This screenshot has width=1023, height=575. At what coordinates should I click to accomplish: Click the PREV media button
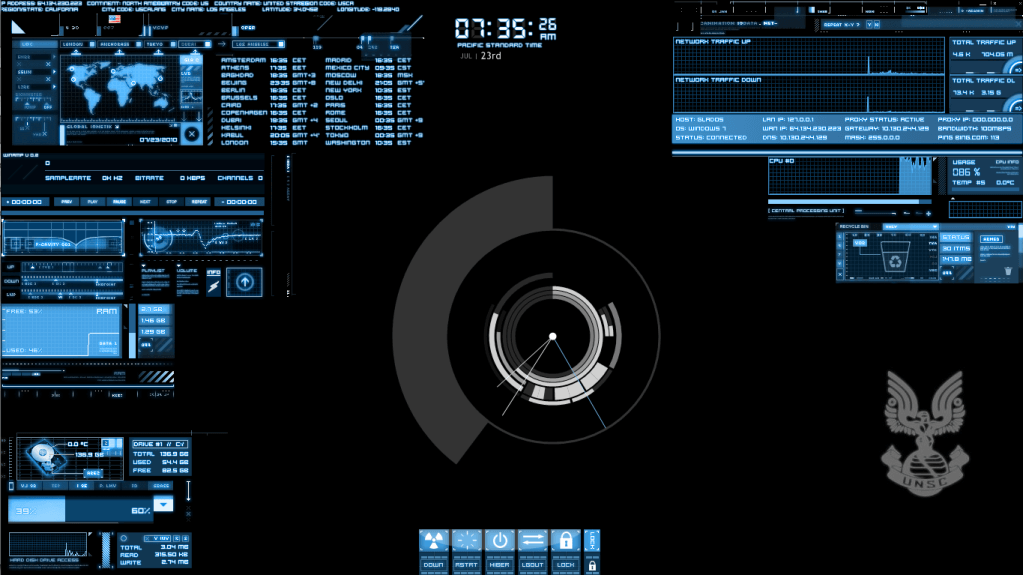(67, 202)
